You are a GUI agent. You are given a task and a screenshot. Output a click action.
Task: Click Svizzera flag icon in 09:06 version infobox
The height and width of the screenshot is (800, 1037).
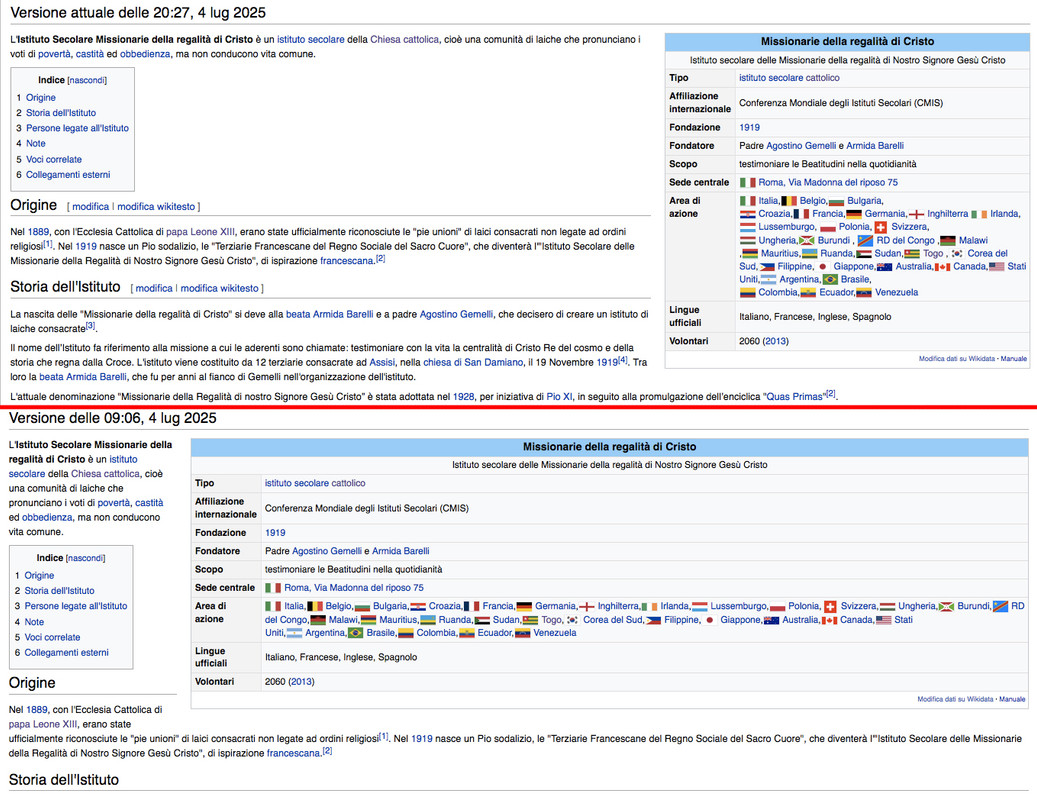tap(830, 606)
